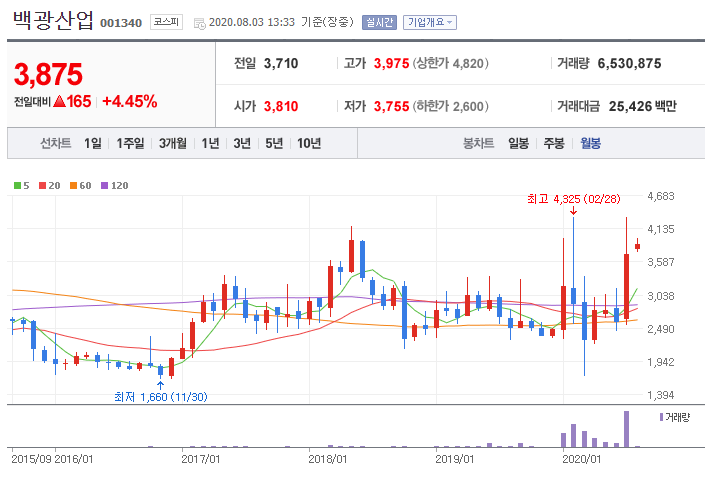Select the 3년 line chart tab
Viewport: 705px width, 481px height.
[x=242, y=143]
